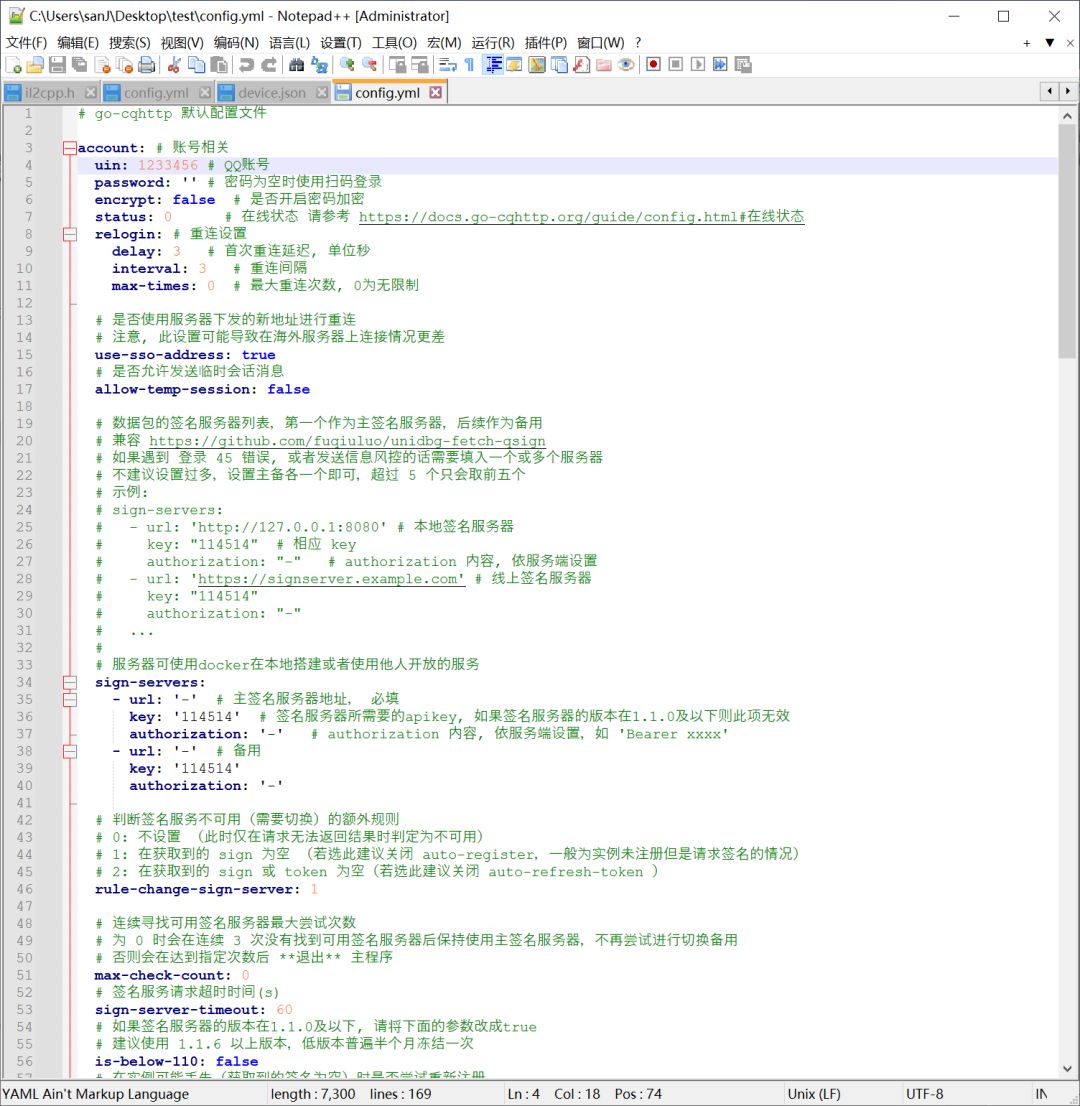Collapse the relogin block fold marker
Viewport: 1080px width, 1106px height.
69,234
